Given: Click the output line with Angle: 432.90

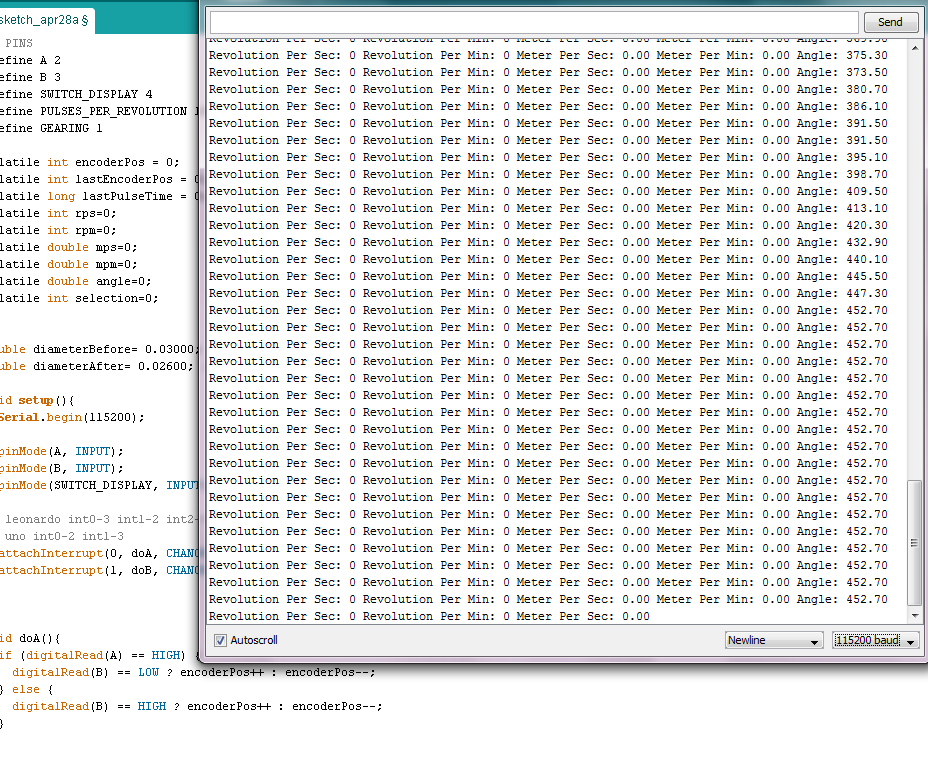Looking at the screenshot, I should (548, 243).
